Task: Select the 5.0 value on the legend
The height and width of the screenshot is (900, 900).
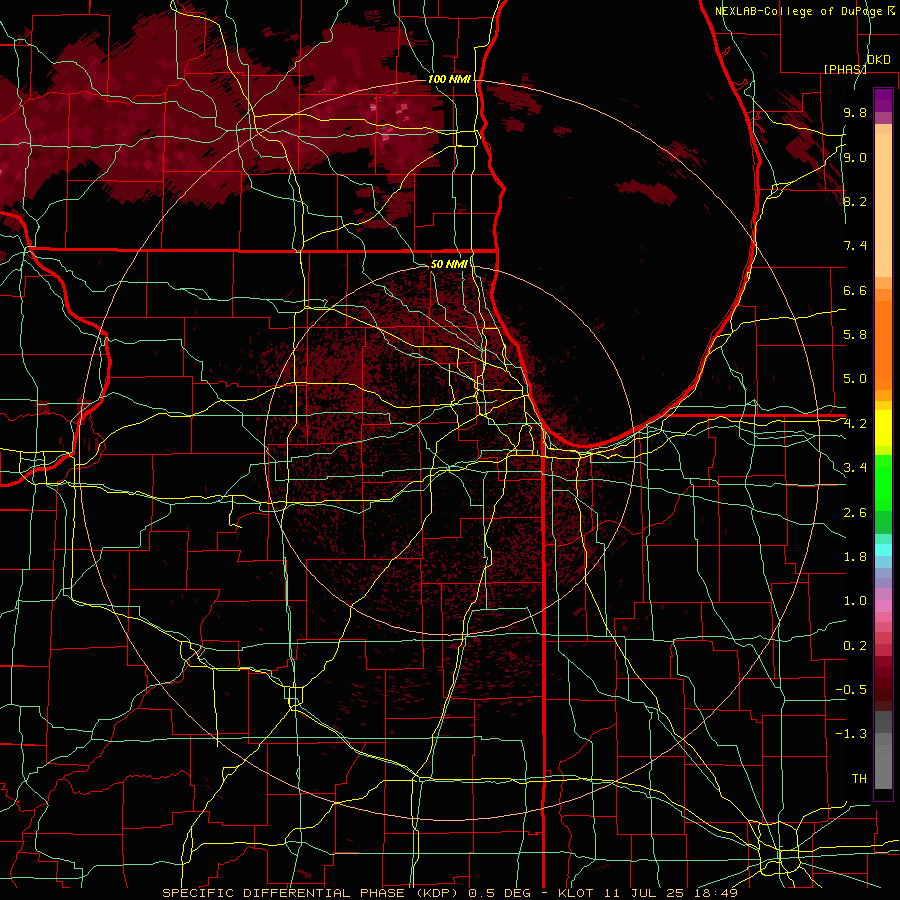Action: click(855, 379)
